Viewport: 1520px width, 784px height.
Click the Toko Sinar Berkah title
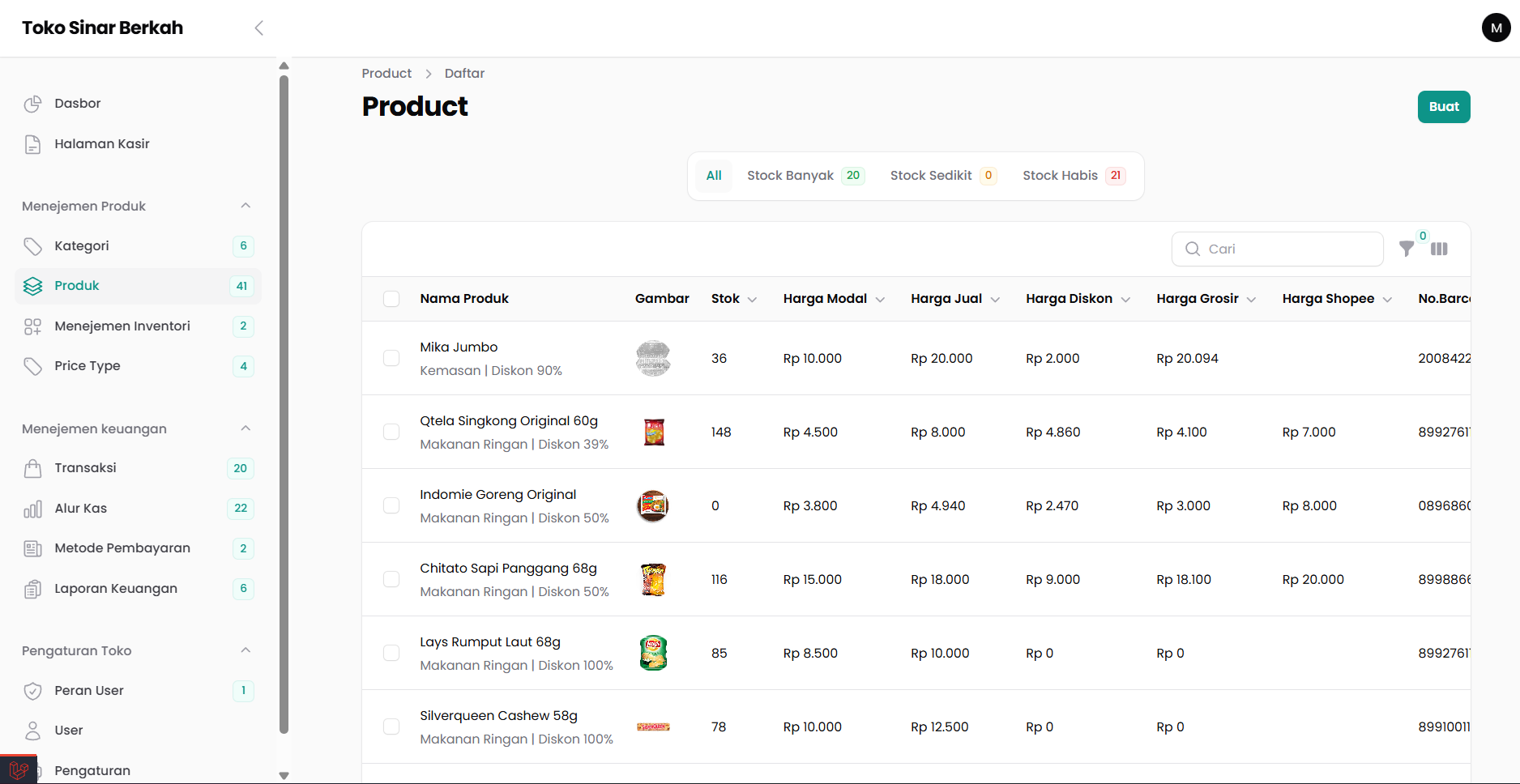coord(102,28)
